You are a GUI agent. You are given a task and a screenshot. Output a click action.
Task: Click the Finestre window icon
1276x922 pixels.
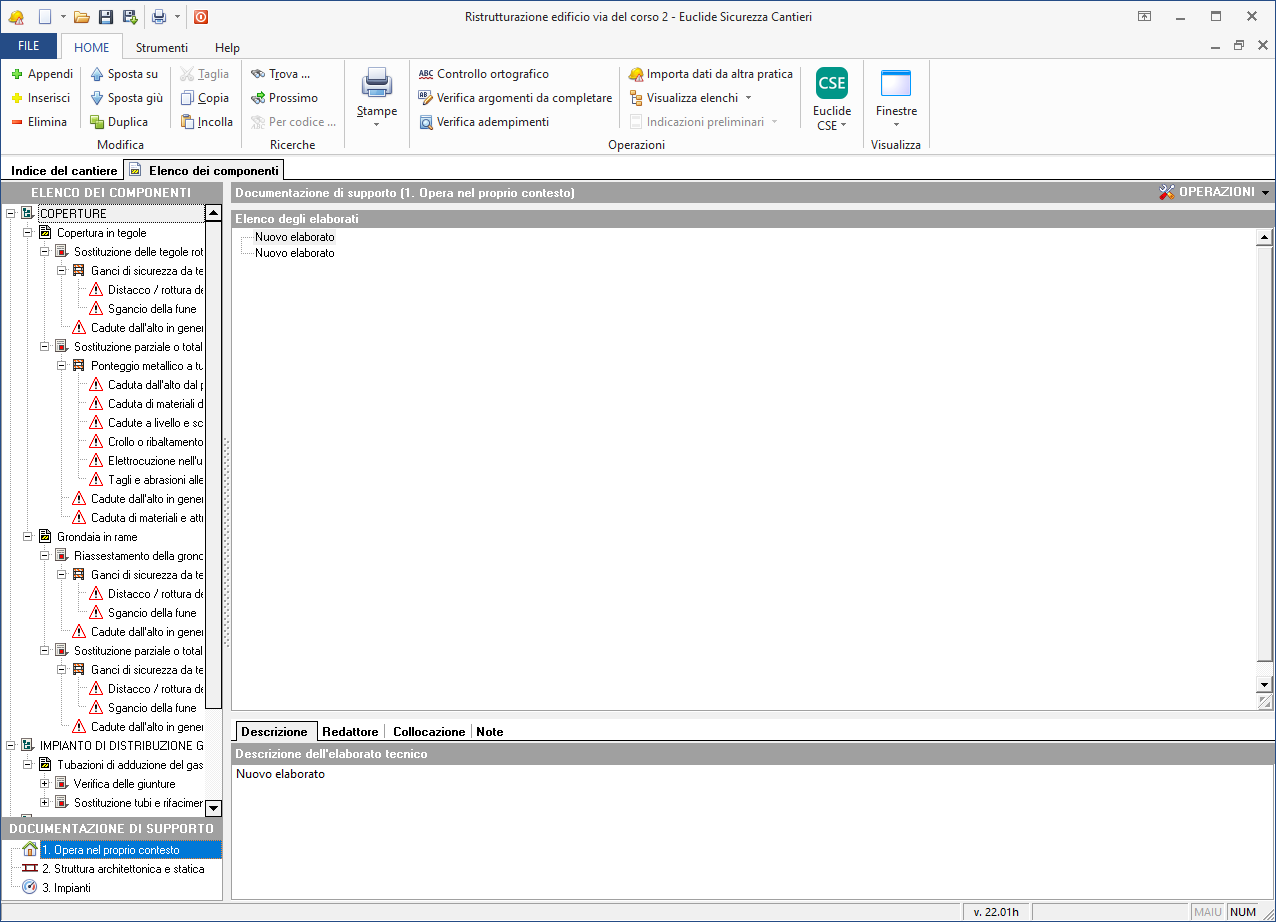point(895,84)
